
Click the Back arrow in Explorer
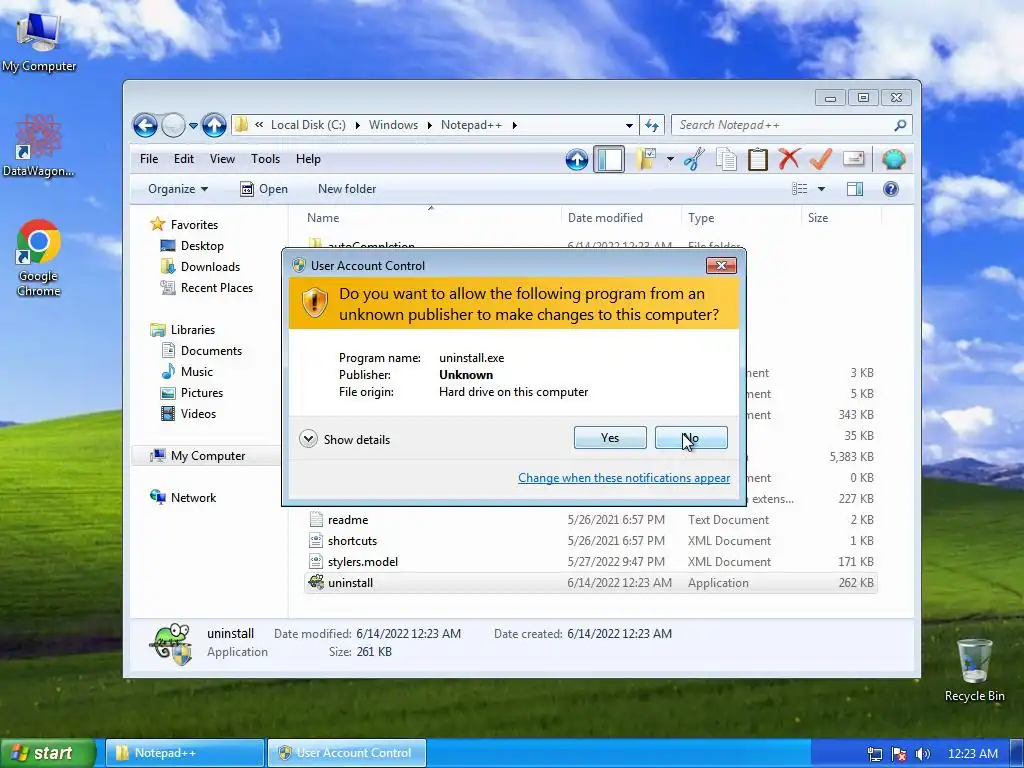pyautogui.click(x=145, y=125)
